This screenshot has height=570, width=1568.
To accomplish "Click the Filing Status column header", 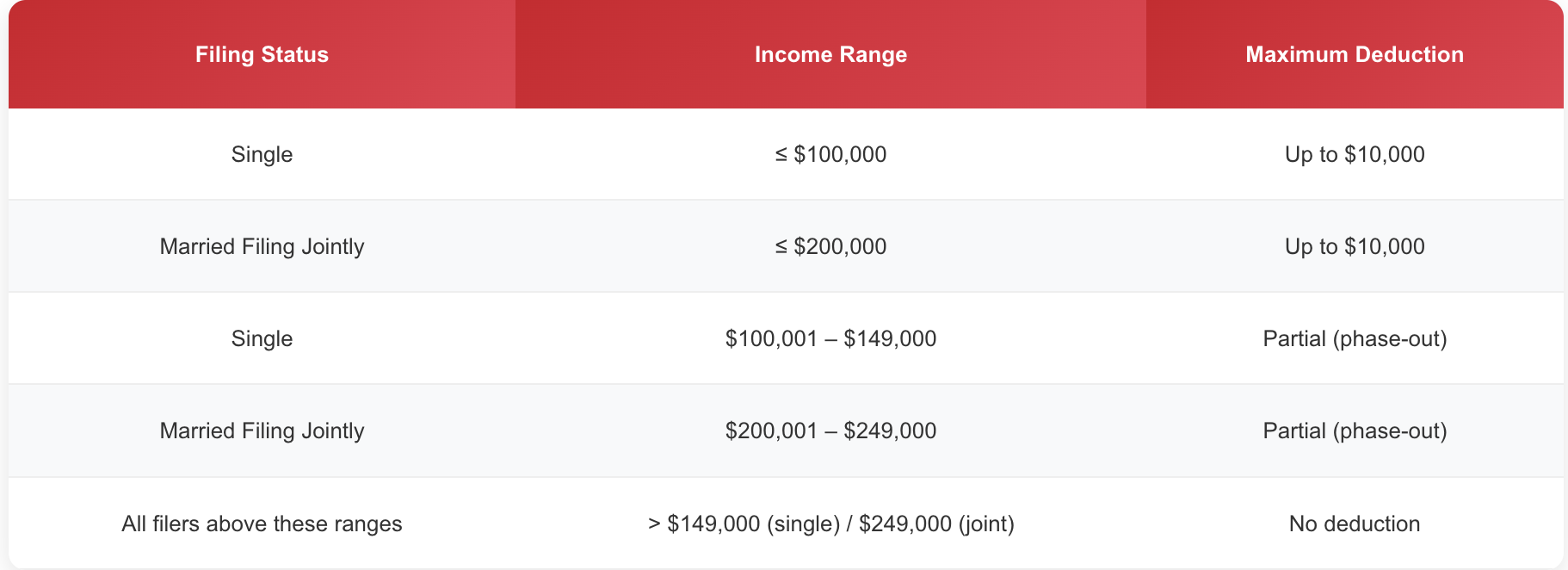I will click(262, 54).
